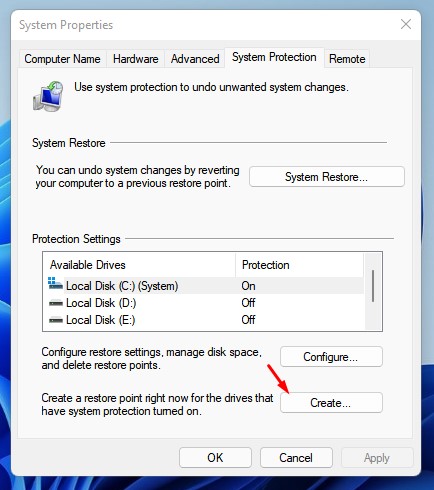Open the Remote tab
Image resolution: width=434 pixels, height=490 pixels.
tap(347, 59)
